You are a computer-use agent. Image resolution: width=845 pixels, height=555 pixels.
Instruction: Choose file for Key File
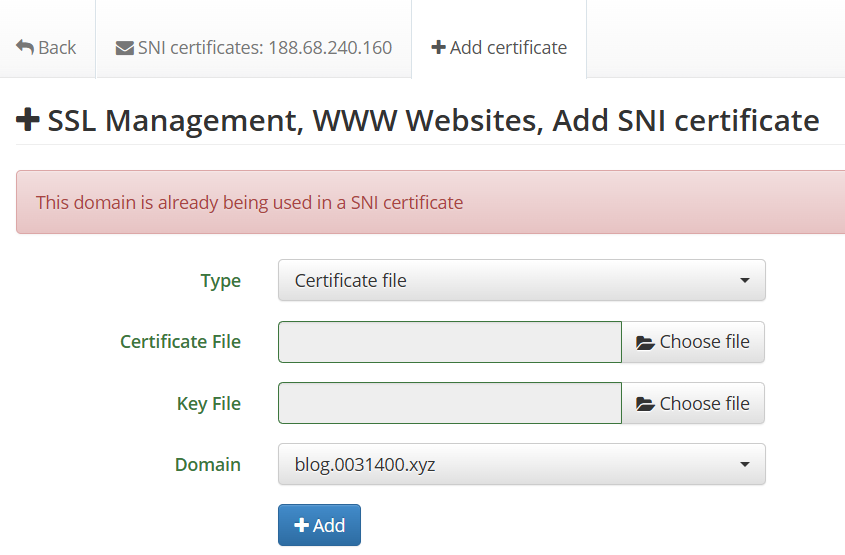[x=693, y=403]
